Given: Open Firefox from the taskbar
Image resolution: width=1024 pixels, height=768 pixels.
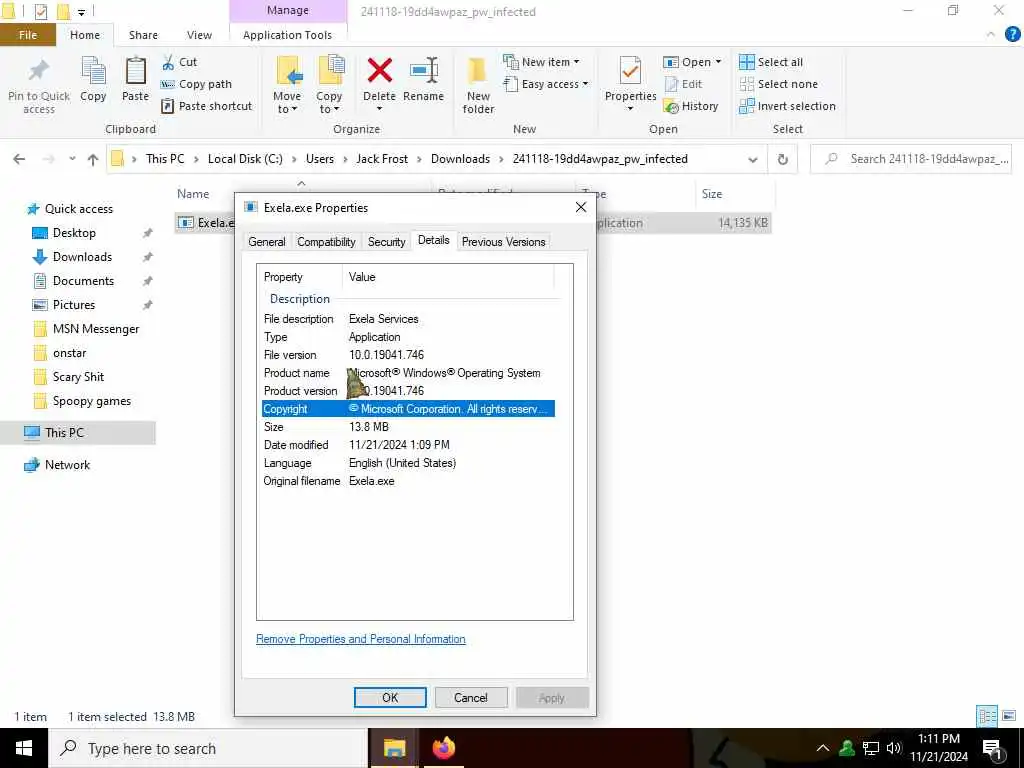Looking at the screenshot, I should (443, 748).
